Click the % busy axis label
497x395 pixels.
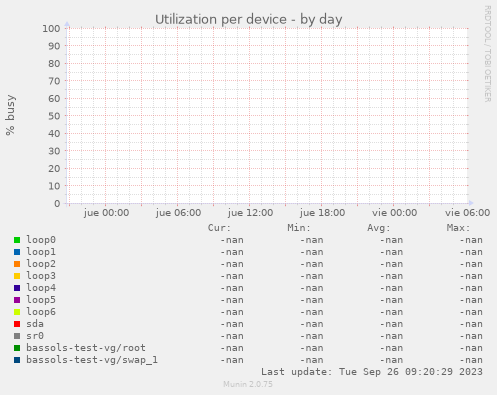[x=10, y=115]
